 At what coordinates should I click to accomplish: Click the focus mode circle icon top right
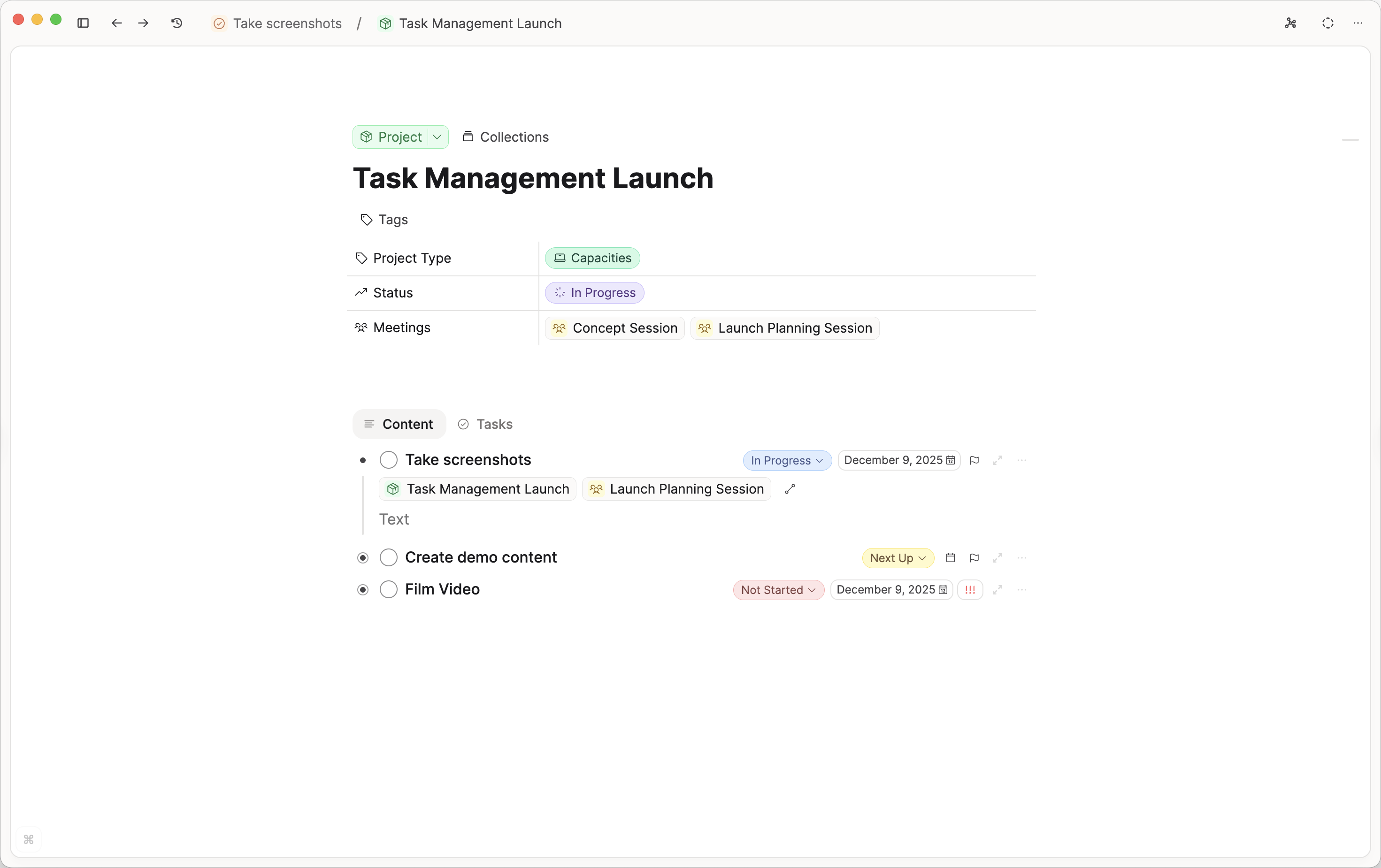(1327, 23)
